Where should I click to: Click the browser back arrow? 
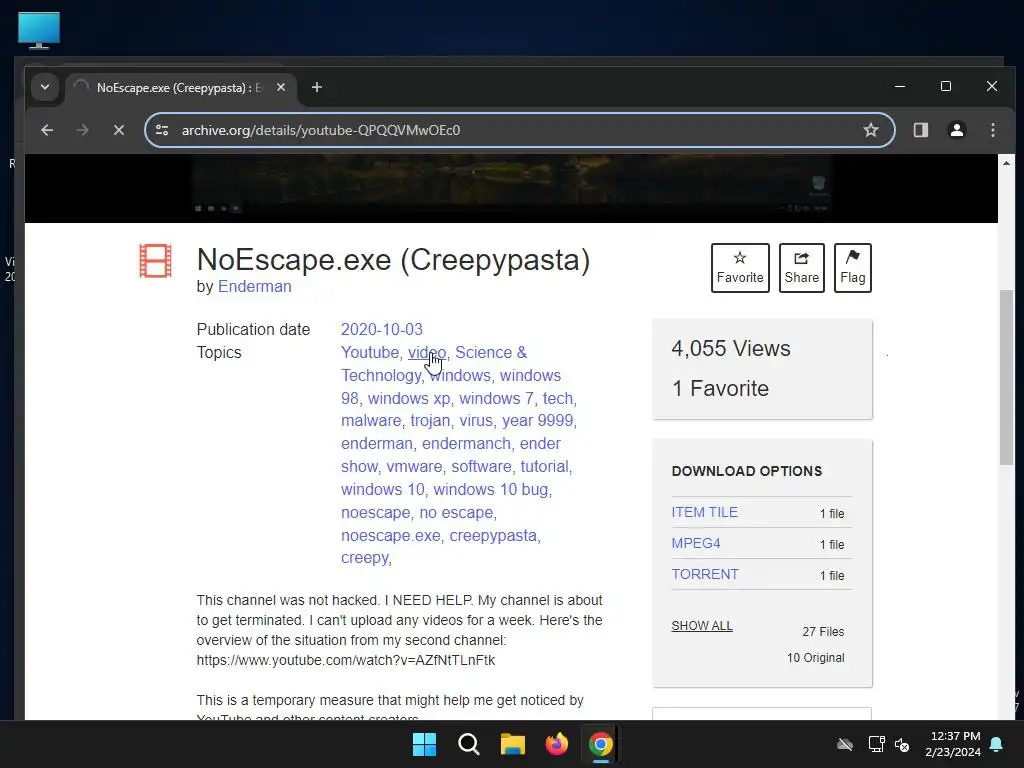(x=47, y=130)
